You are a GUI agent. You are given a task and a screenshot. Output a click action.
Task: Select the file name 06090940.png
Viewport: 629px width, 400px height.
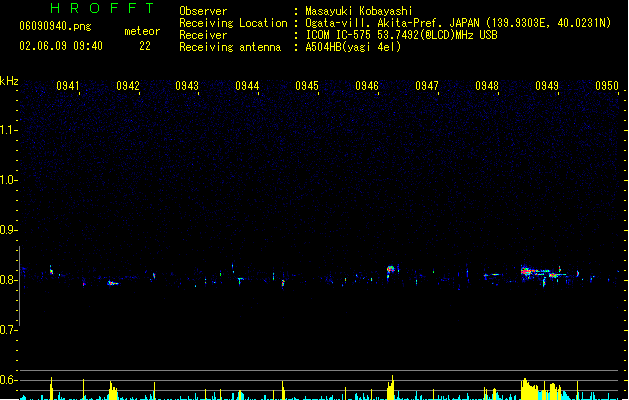point(55,26)
